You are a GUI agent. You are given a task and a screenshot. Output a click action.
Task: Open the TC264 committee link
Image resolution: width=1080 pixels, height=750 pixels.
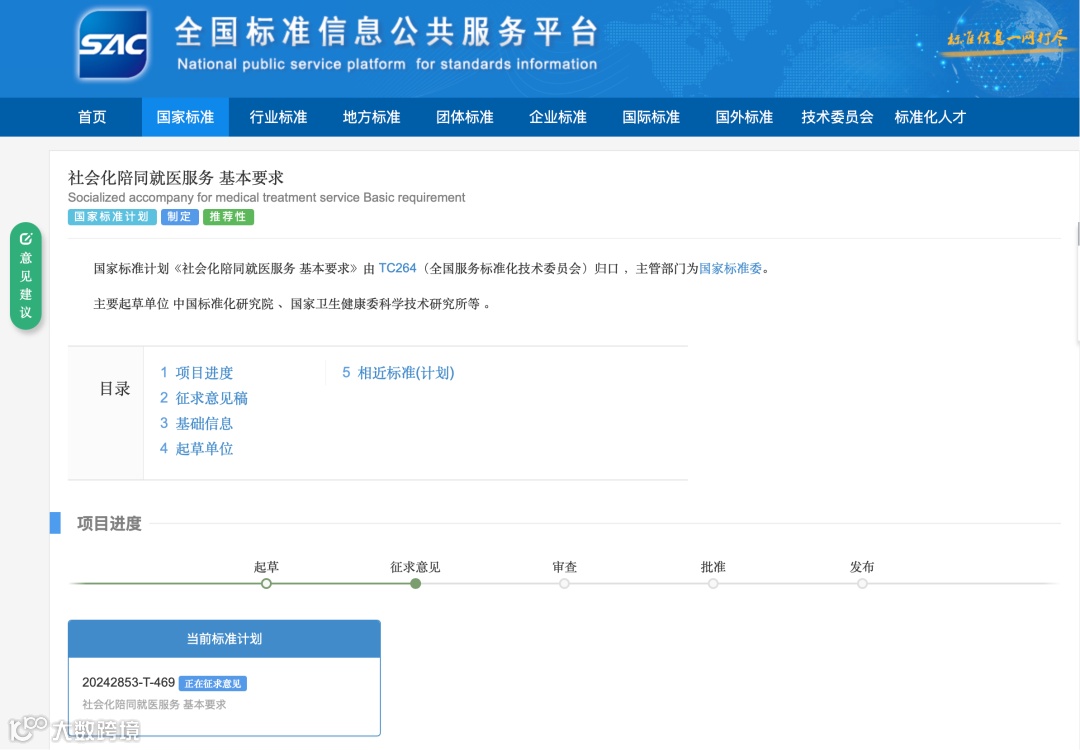tap(397, 269)
